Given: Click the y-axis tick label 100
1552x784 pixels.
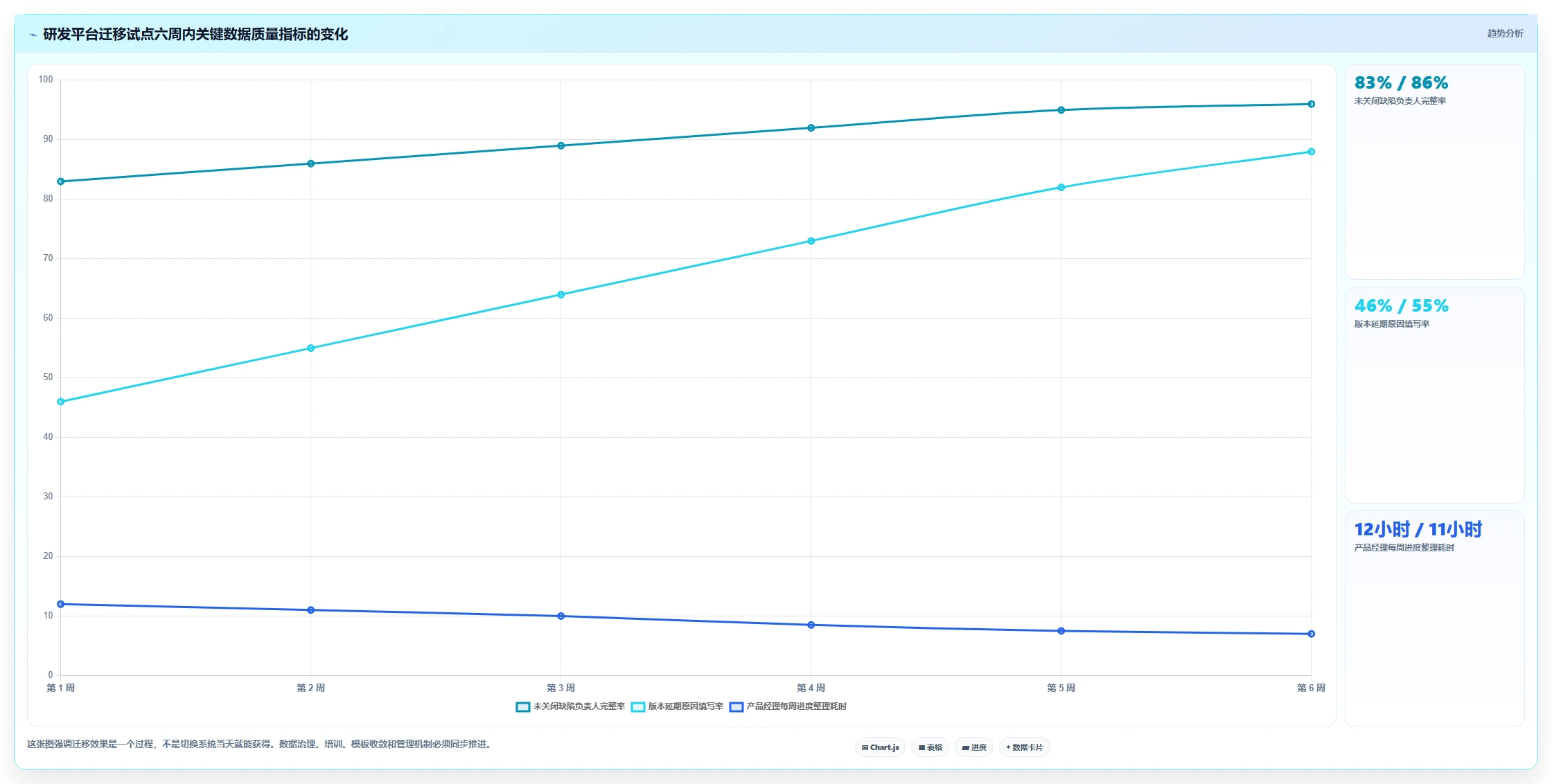Looking at the screenshot, I should tap(46, 80).
